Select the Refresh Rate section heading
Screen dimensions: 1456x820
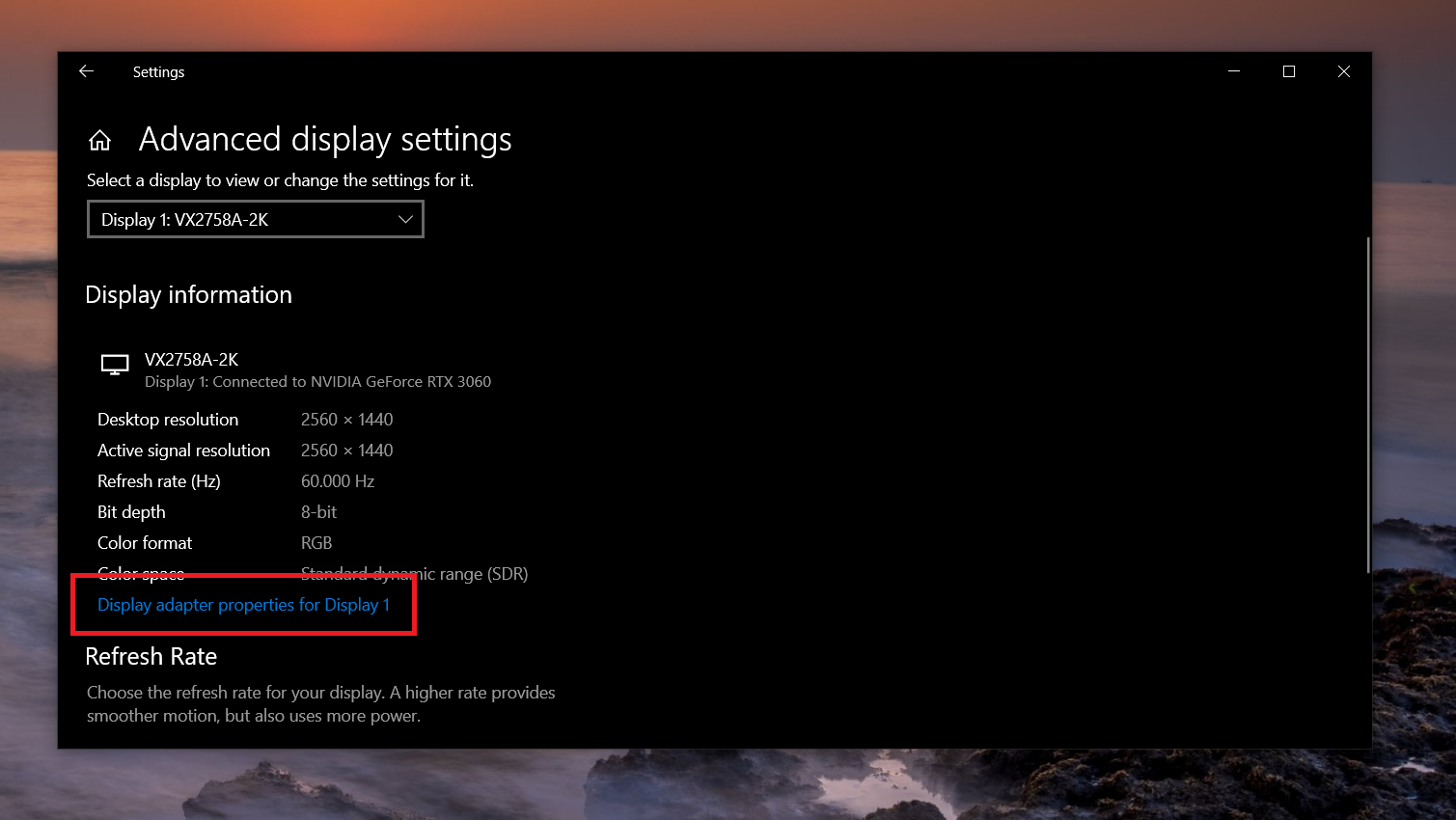coord(151,656)
